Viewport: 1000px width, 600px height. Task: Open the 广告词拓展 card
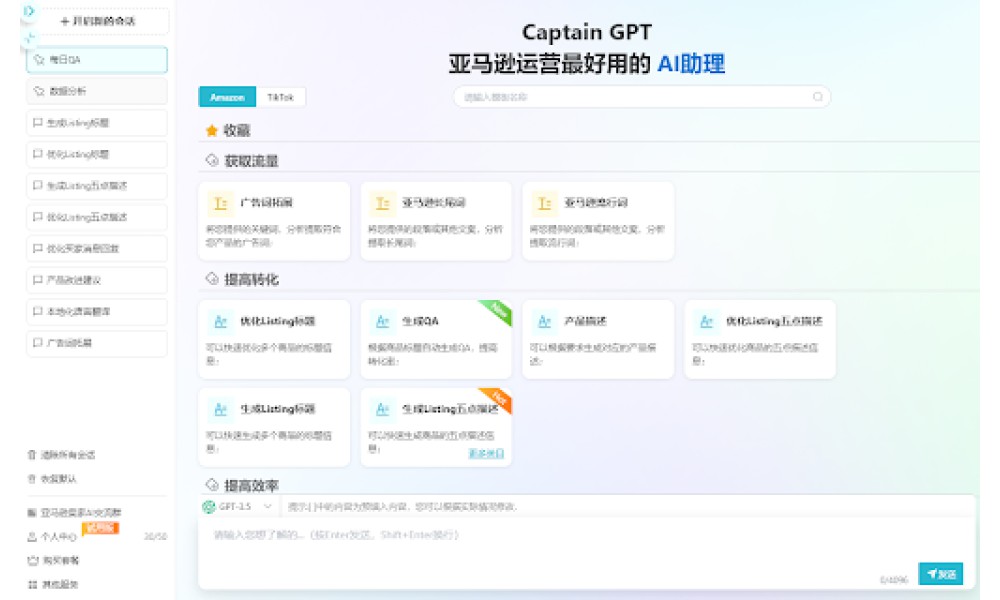point(274,221)
